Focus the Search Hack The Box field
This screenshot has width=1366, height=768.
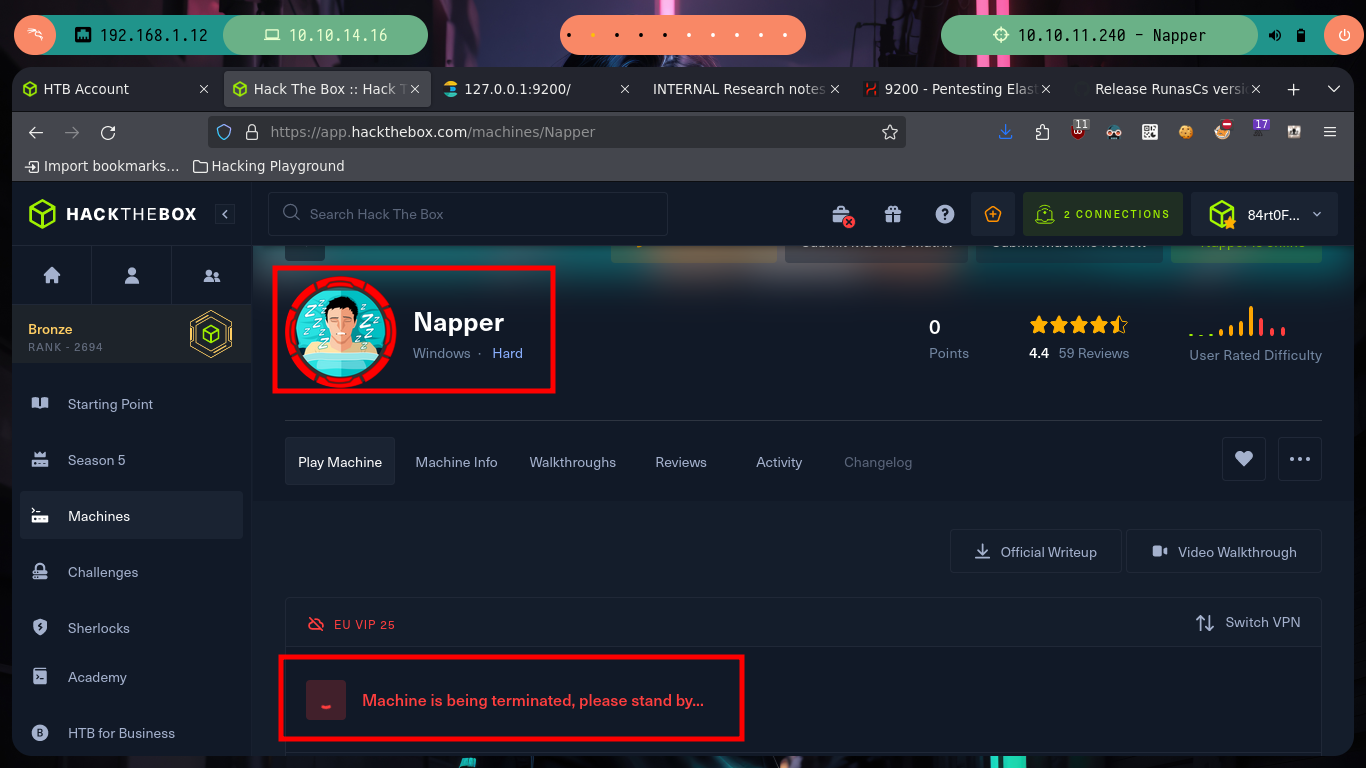[x=467, y=214]
